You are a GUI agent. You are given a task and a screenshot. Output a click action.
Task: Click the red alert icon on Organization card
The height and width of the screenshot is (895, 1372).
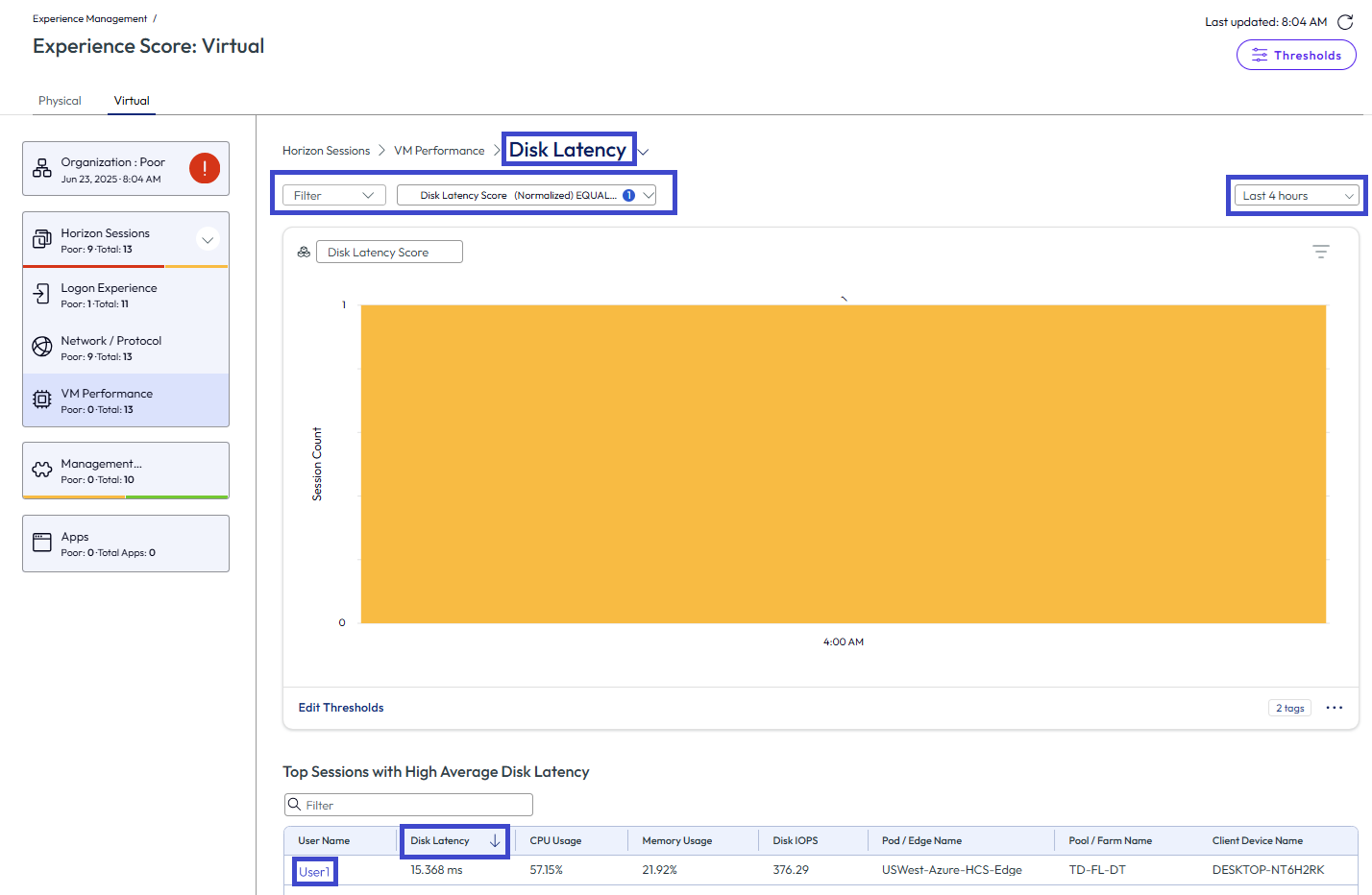coord(205,168)
